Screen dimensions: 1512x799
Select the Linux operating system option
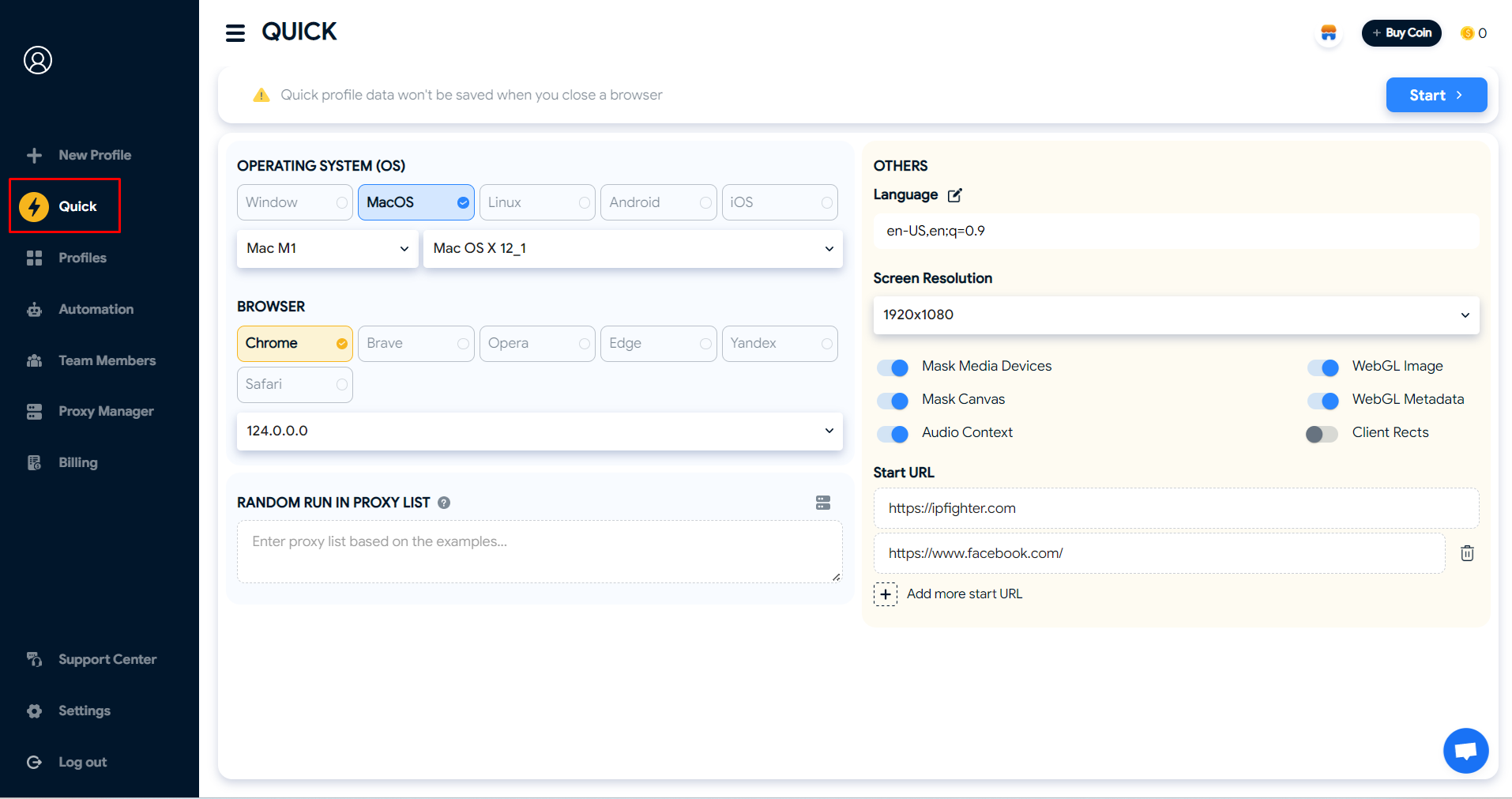tap(537, 202)
